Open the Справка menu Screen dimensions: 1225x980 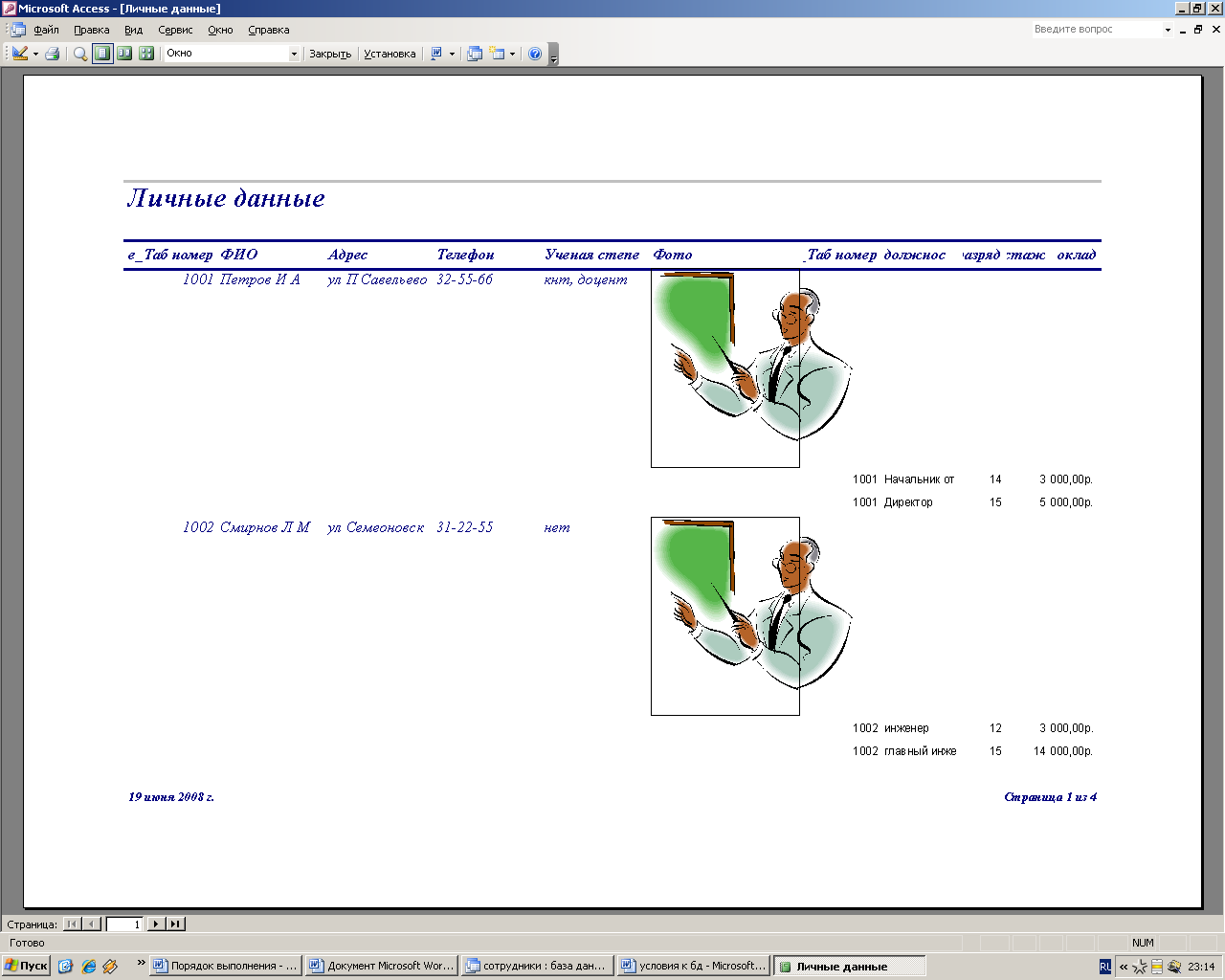pos(269,30)
